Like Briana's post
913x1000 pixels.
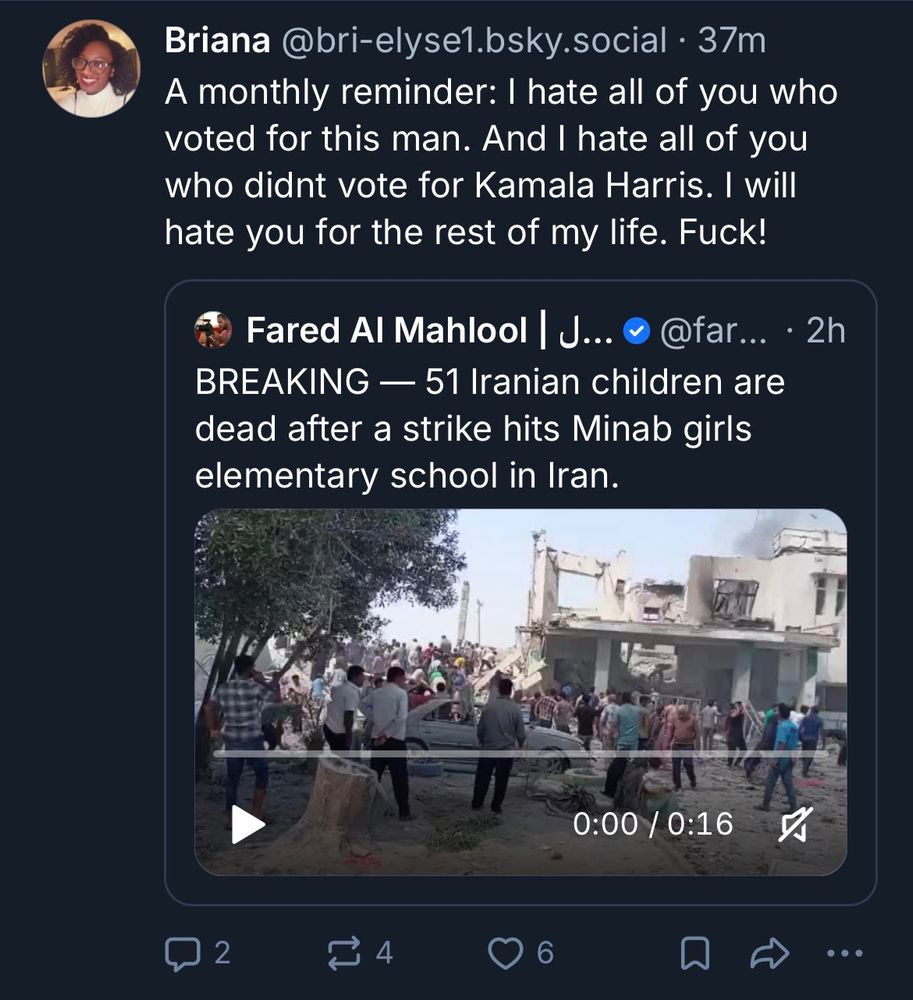pyautogui.click(x=506, y=953)
